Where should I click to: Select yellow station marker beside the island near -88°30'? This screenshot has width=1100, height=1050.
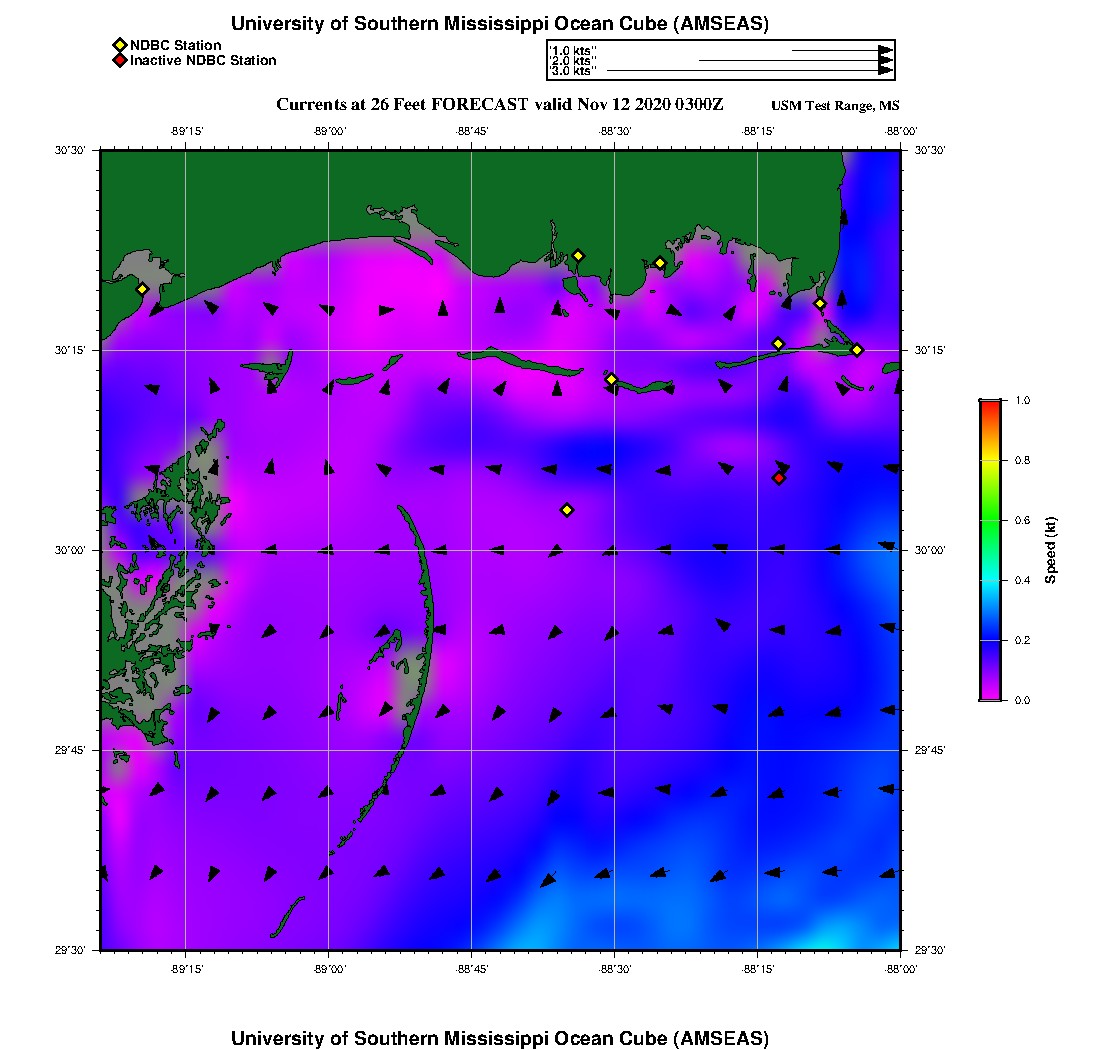click(x=611, y=379)
